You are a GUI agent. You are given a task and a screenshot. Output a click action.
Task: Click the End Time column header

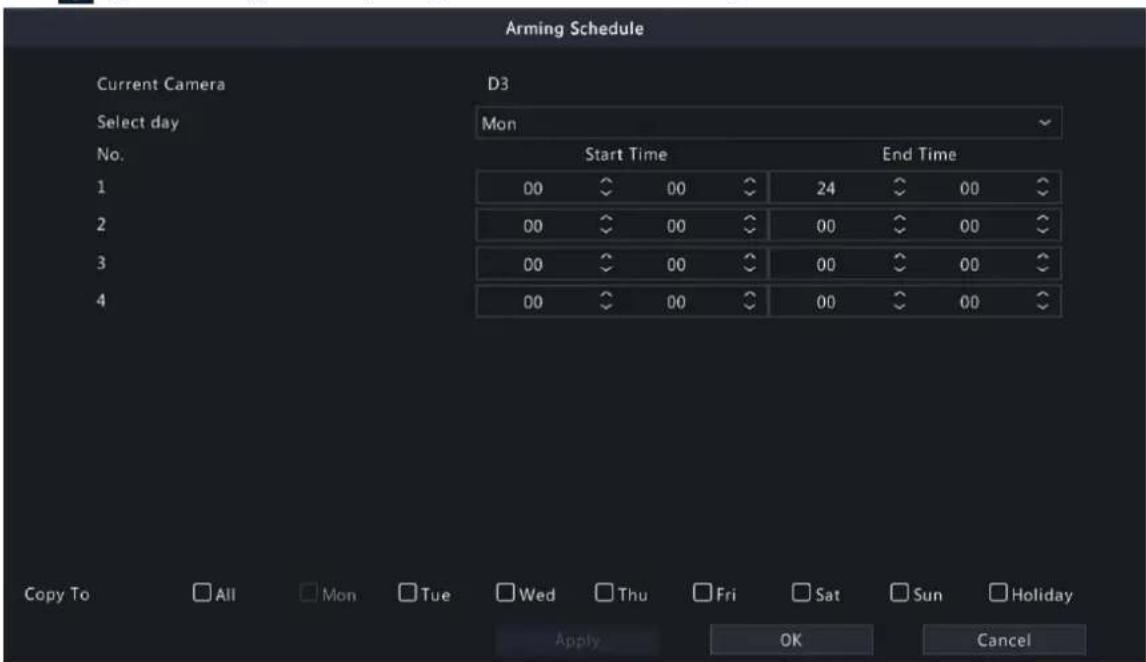[919, 155]
